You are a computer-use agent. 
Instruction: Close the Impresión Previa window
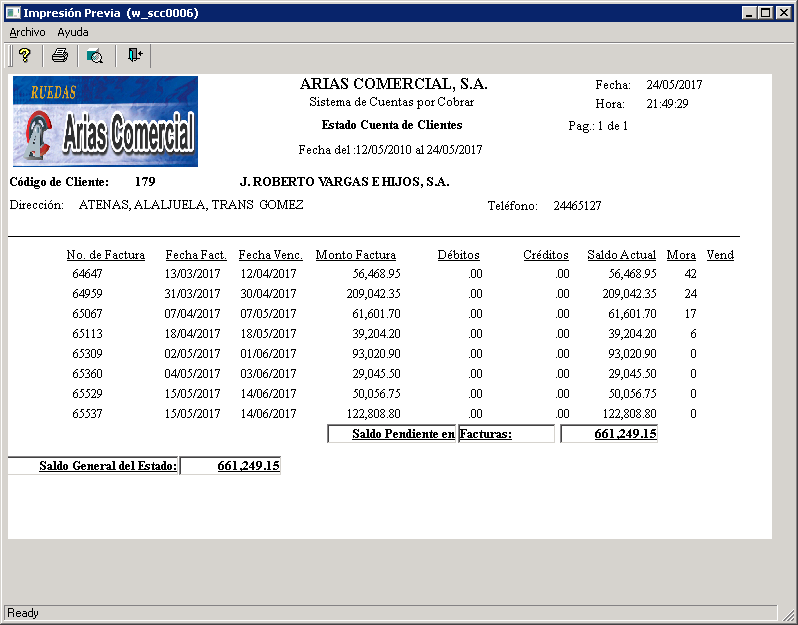point(784,13)
